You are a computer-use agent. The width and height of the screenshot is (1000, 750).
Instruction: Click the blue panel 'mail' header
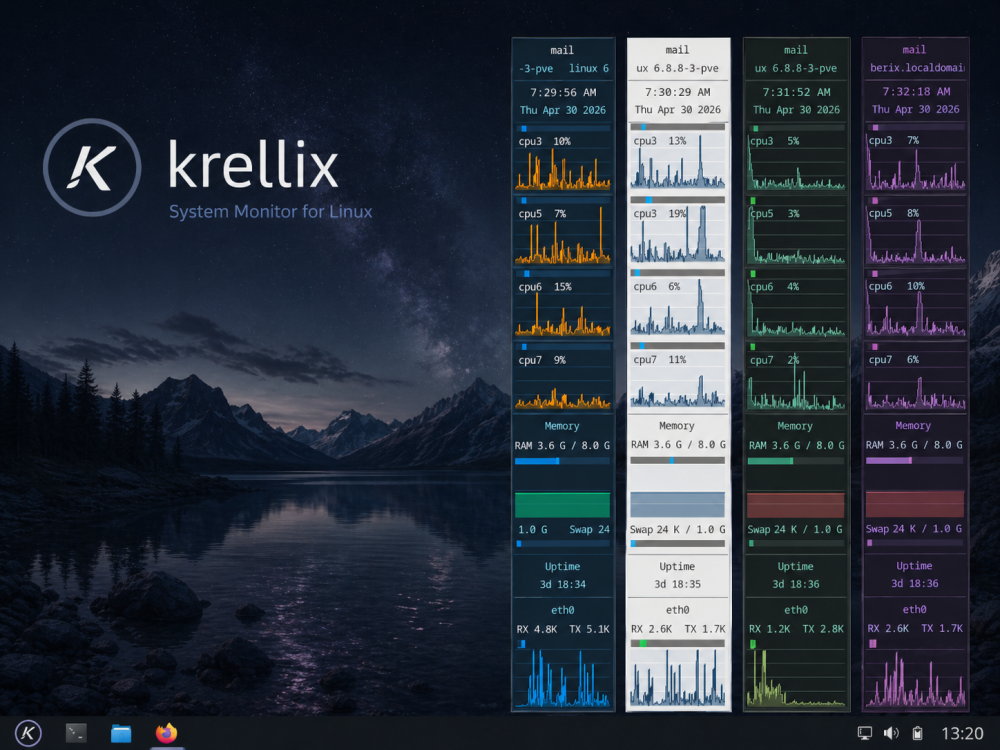(x=562, y=50)
